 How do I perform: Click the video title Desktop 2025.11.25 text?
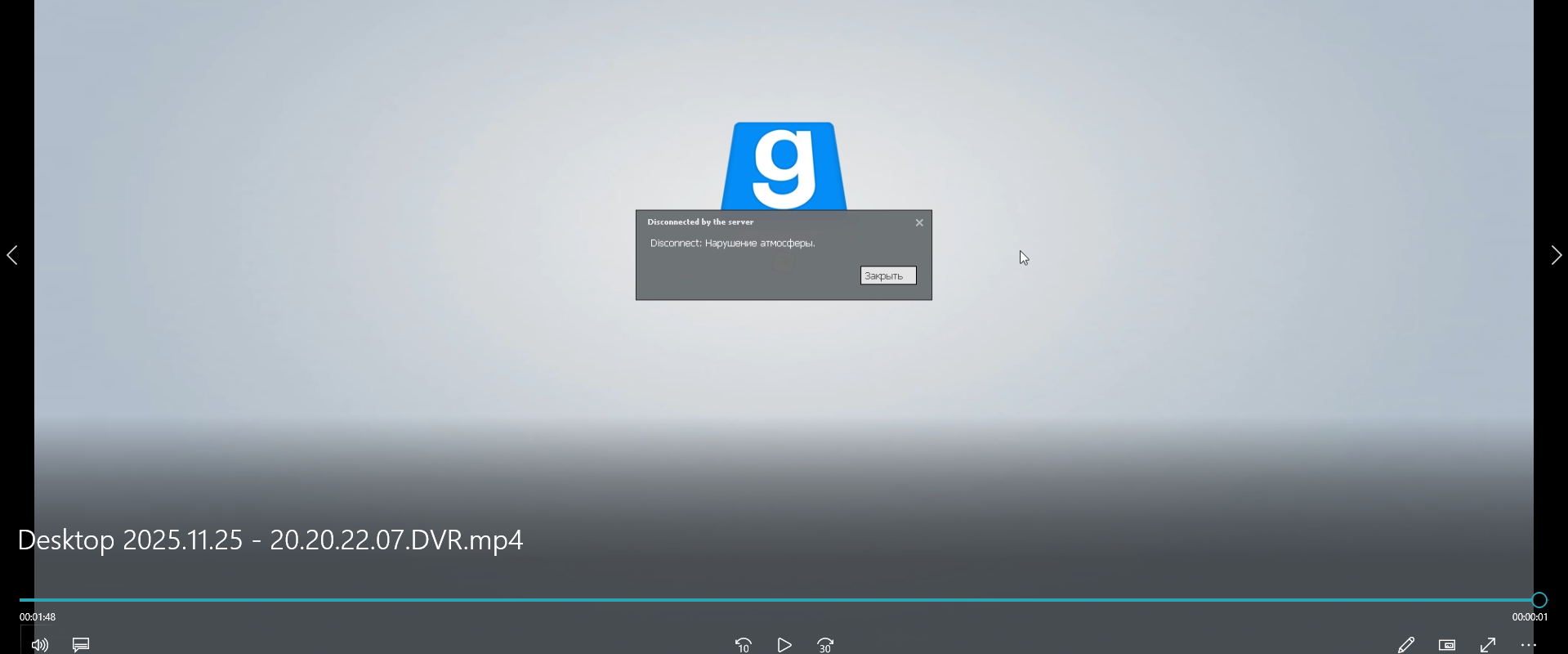(270, 540)
